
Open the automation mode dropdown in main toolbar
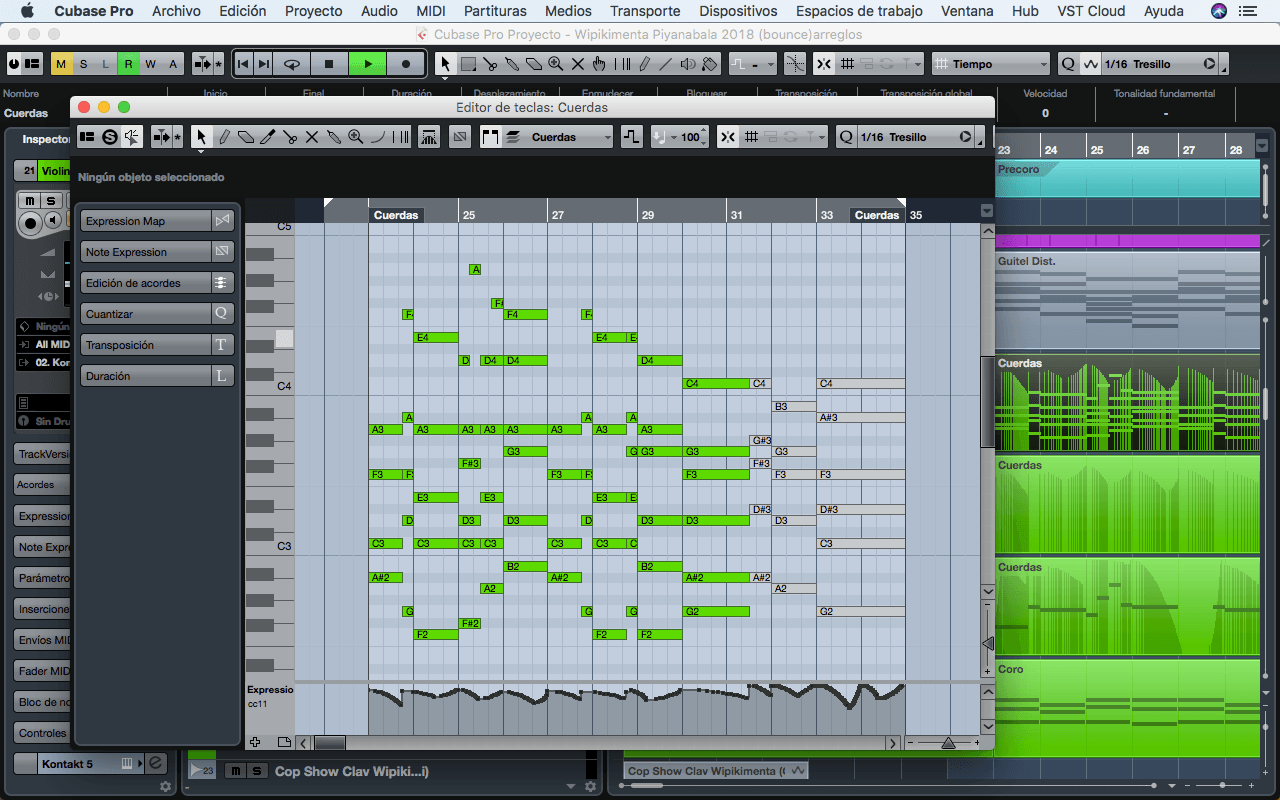click(x=752, y=64)
